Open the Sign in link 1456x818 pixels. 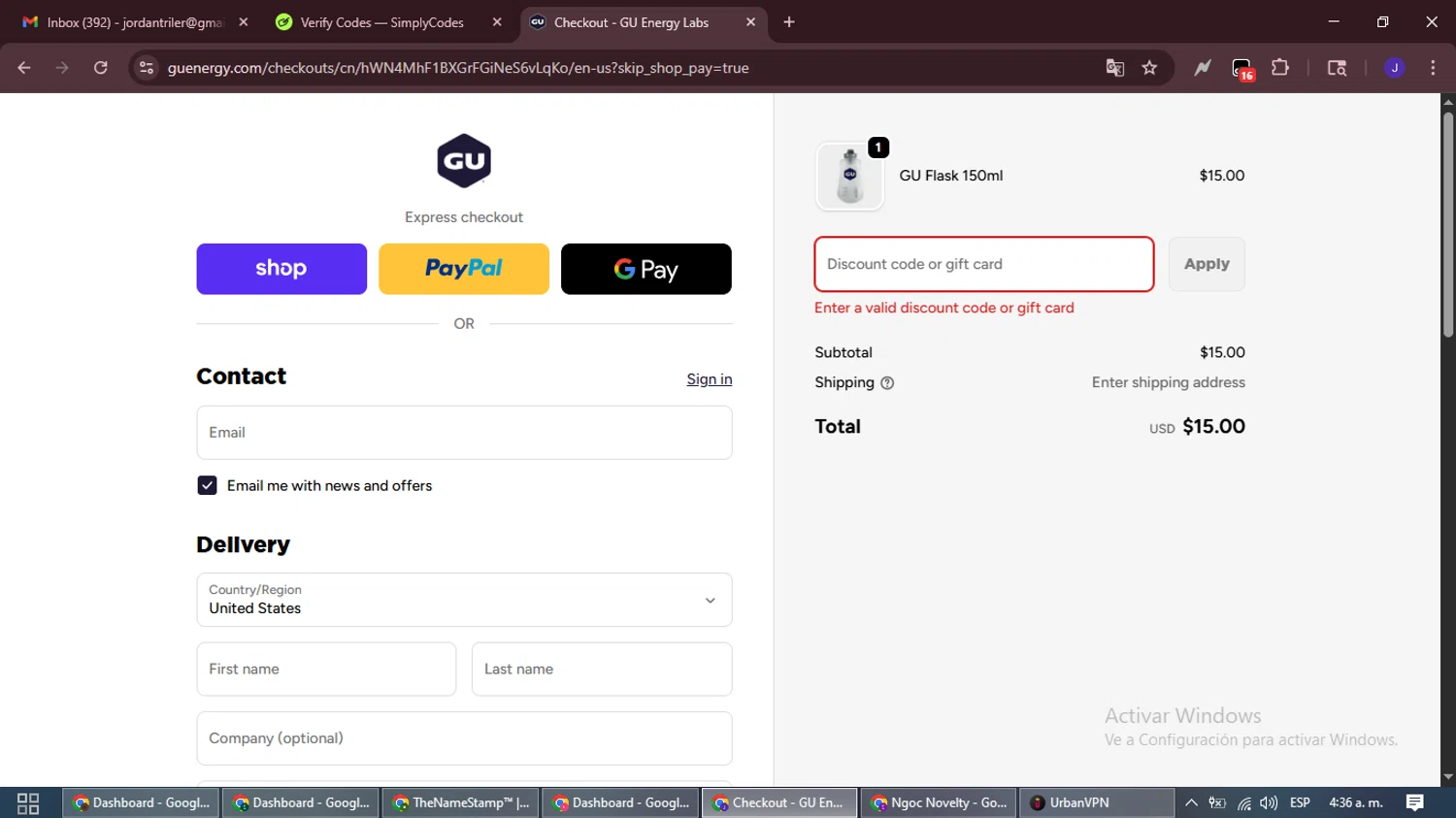click(710, 379)
